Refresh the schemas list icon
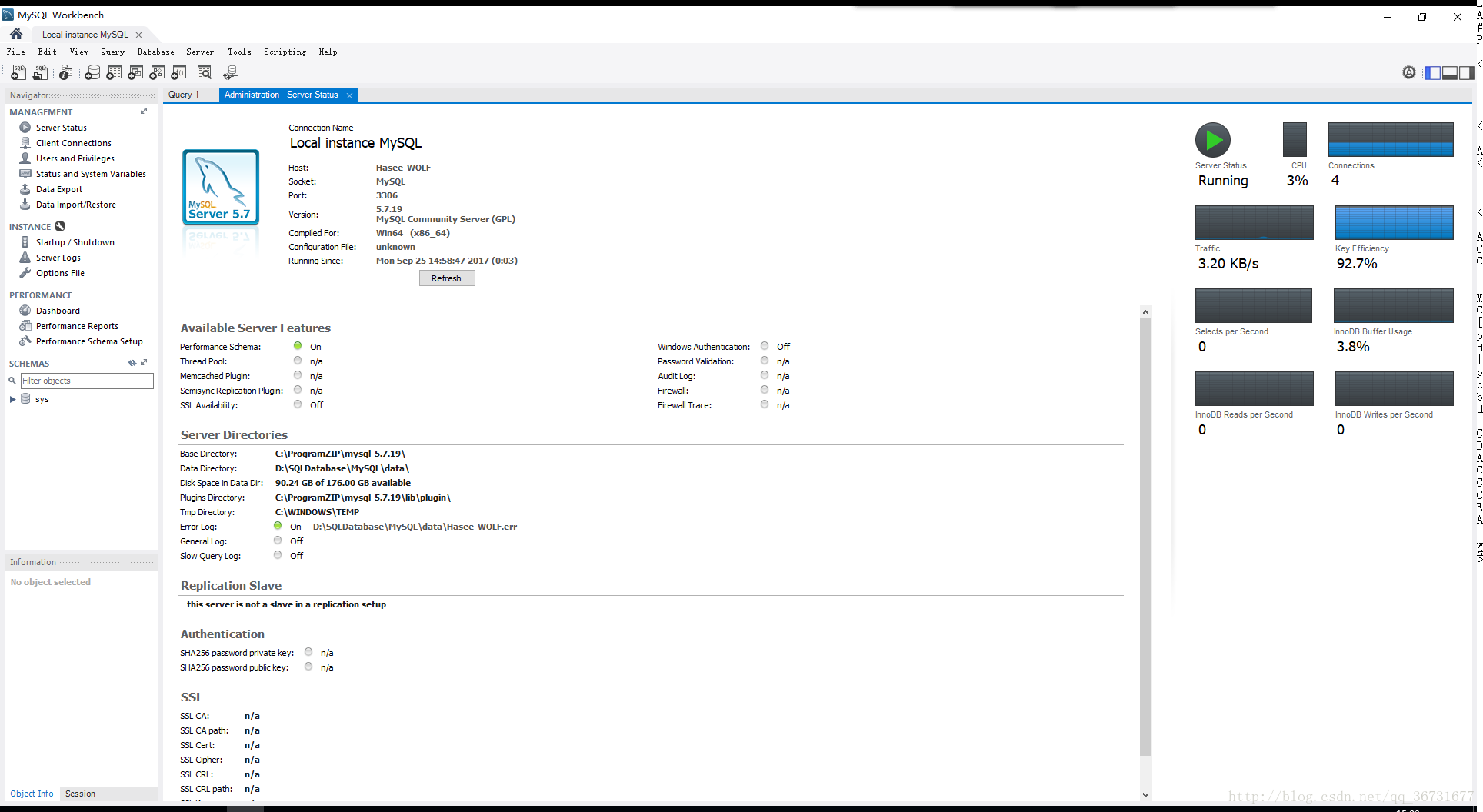Screen dimensions: 1483x812 pyautogui.click(x=132, y=363)
